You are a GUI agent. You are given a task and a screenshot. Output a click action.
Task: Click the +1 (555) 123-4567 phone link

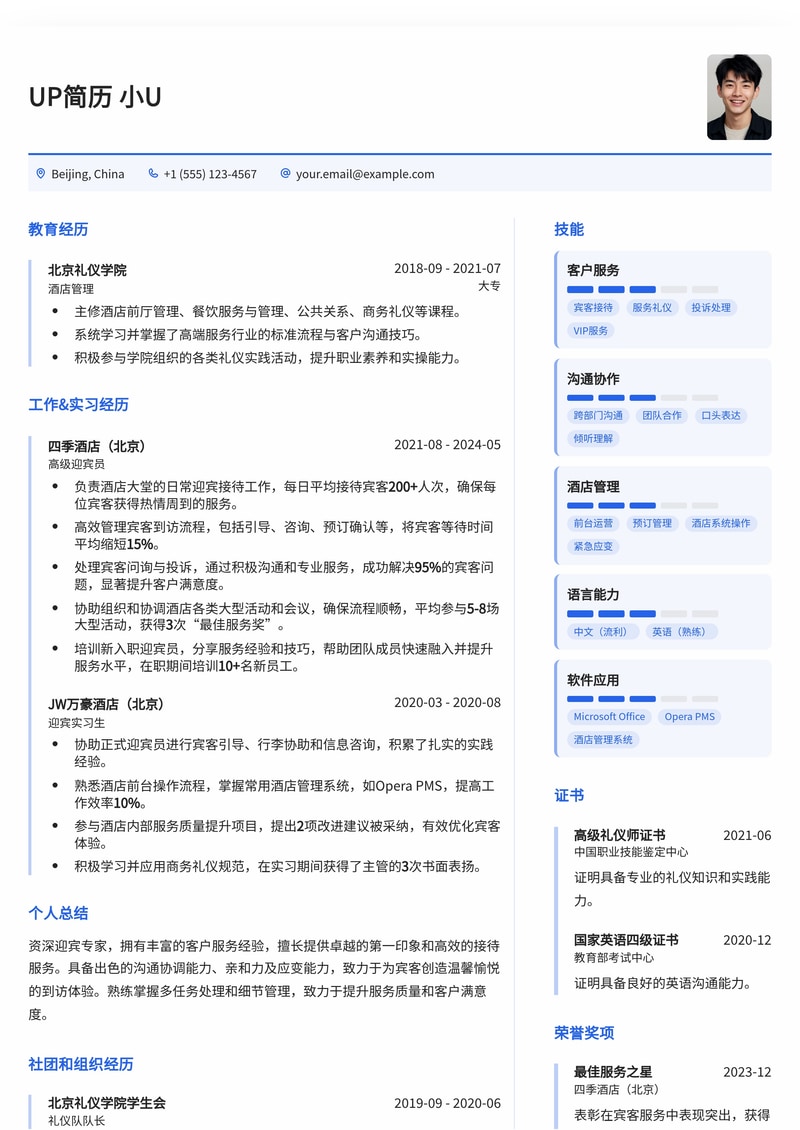208,173
